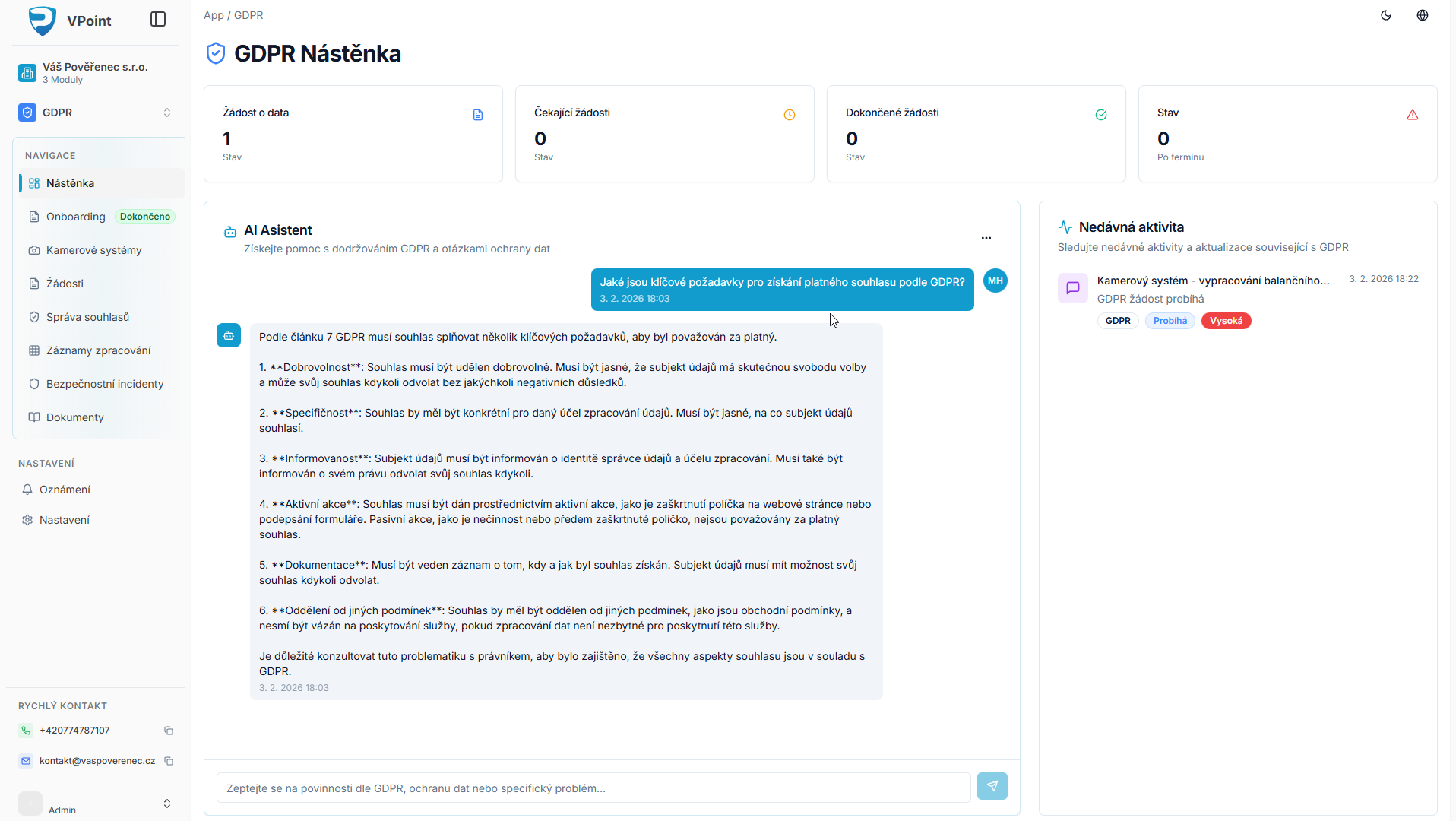The width and height of the screenshot is (1456, 821).
Task: Open the AI Asistent three-dot menu
Action: [986, 238]
